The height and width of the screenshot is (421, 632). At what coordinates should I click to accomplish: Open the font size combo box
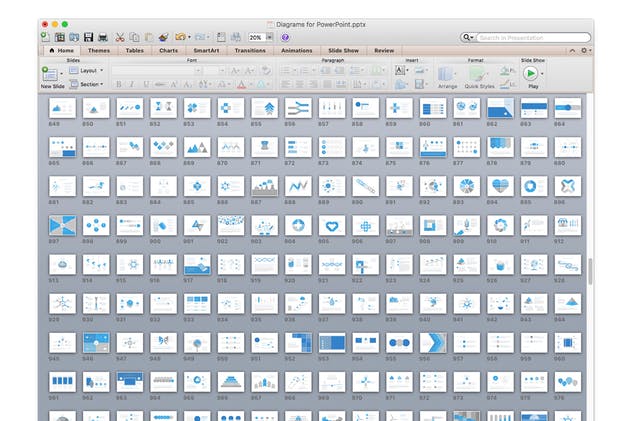214,71
